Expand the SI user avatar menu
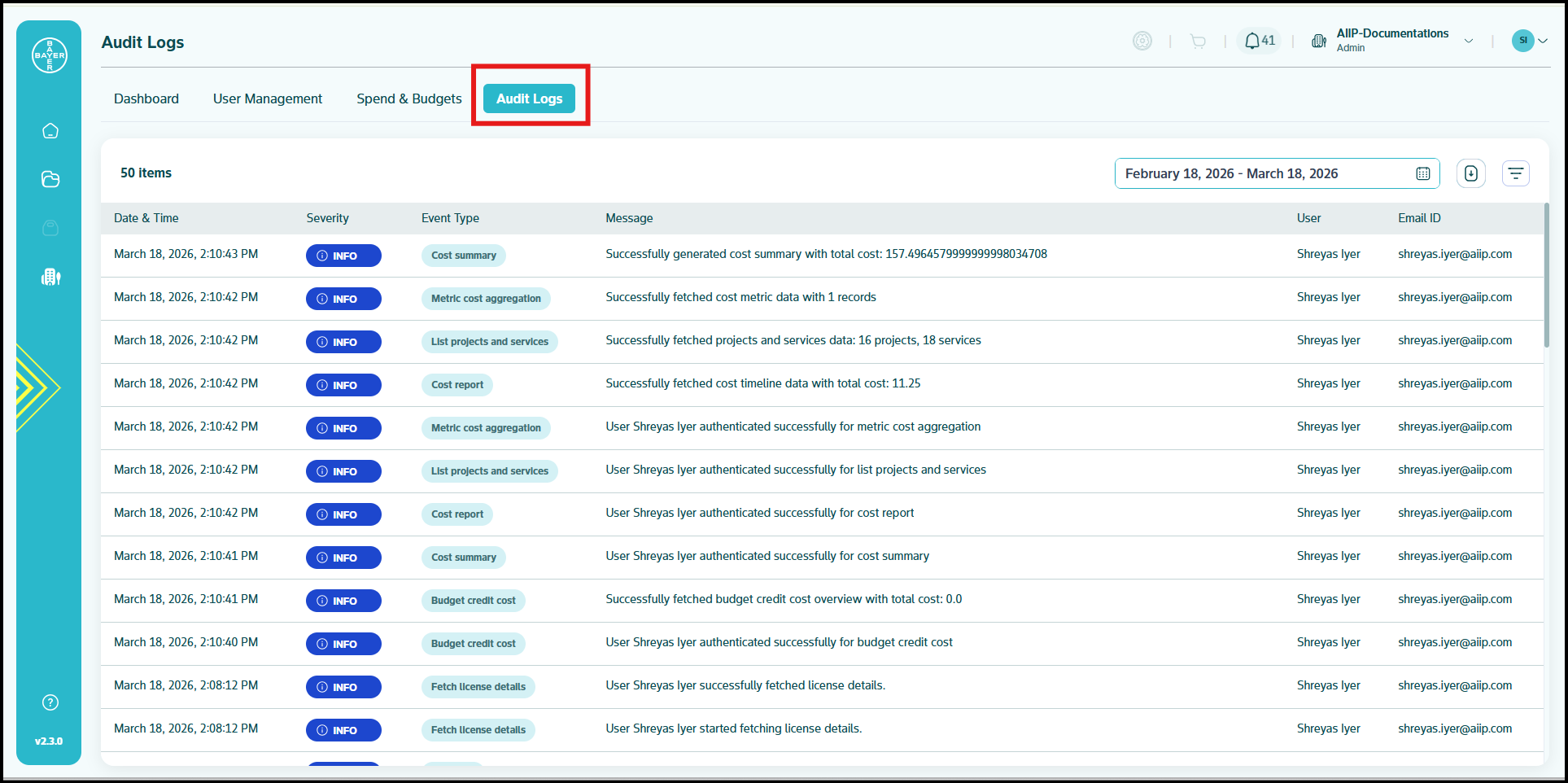Image resolution: width=1568 pixels, height=783 pixels. tap(1529, 41)
